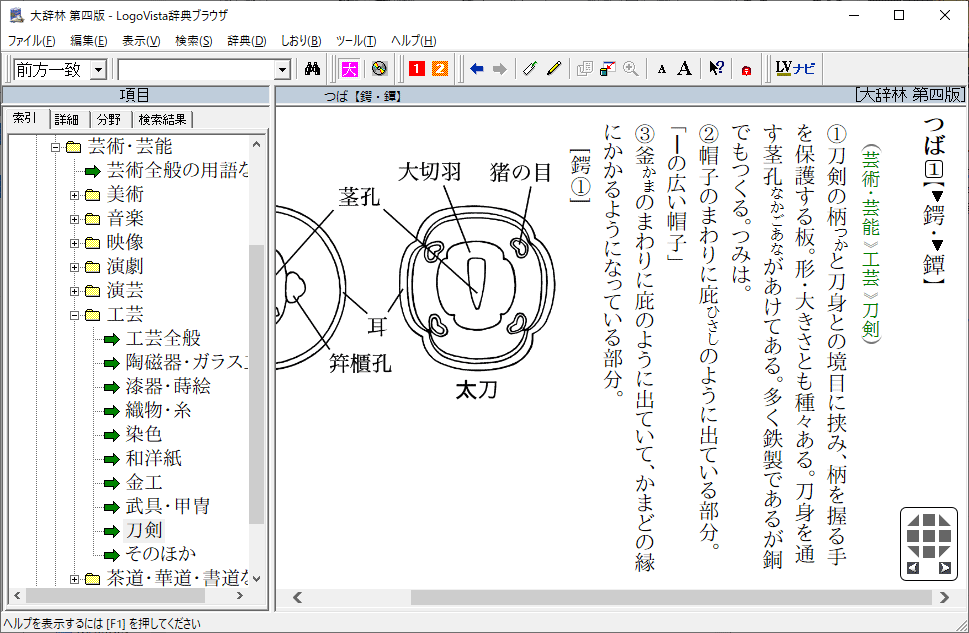Collapse the 工芸 folder node

point(75,315)
